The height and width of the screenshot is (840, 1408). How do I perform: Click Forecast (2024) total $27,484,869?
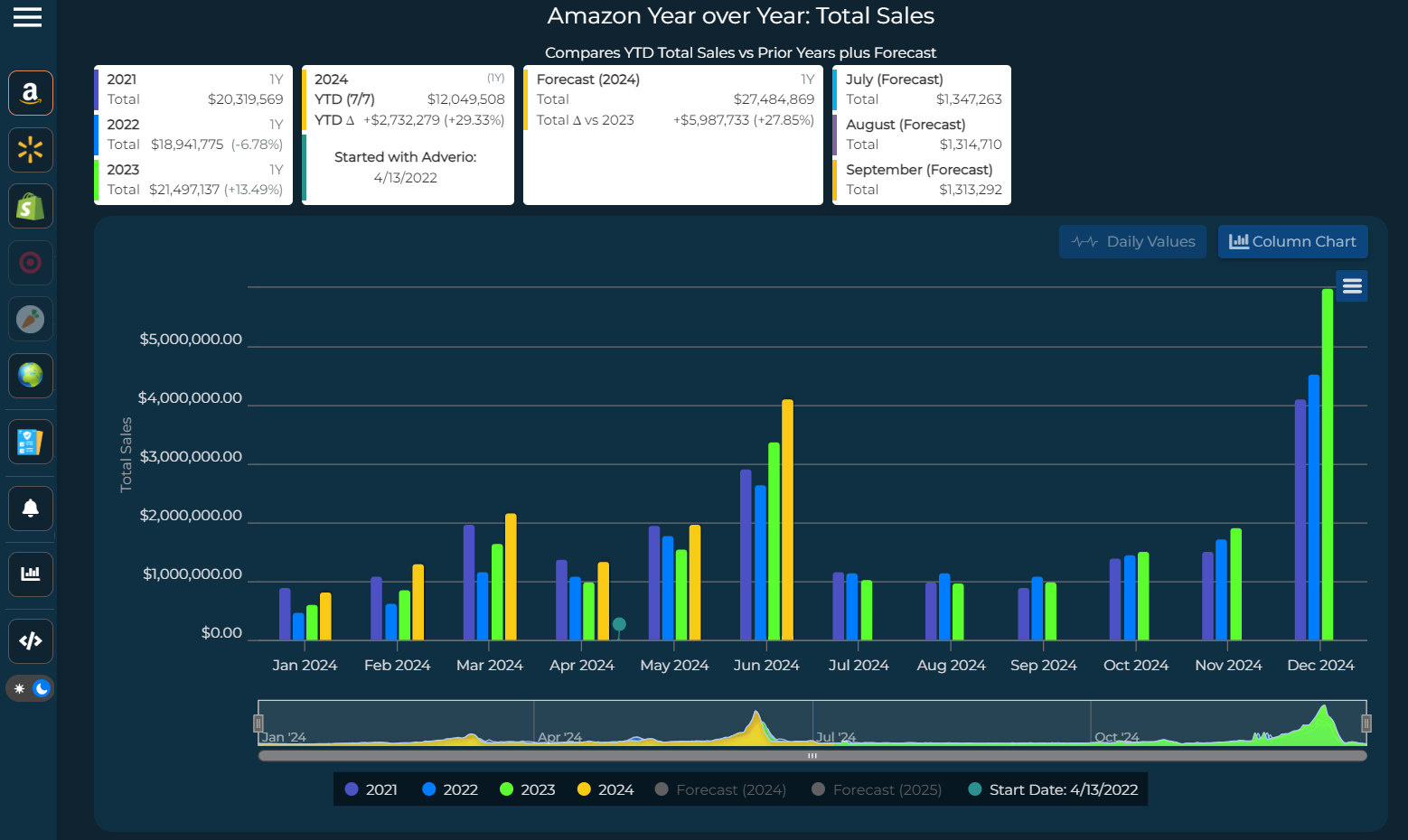[774, 99]
